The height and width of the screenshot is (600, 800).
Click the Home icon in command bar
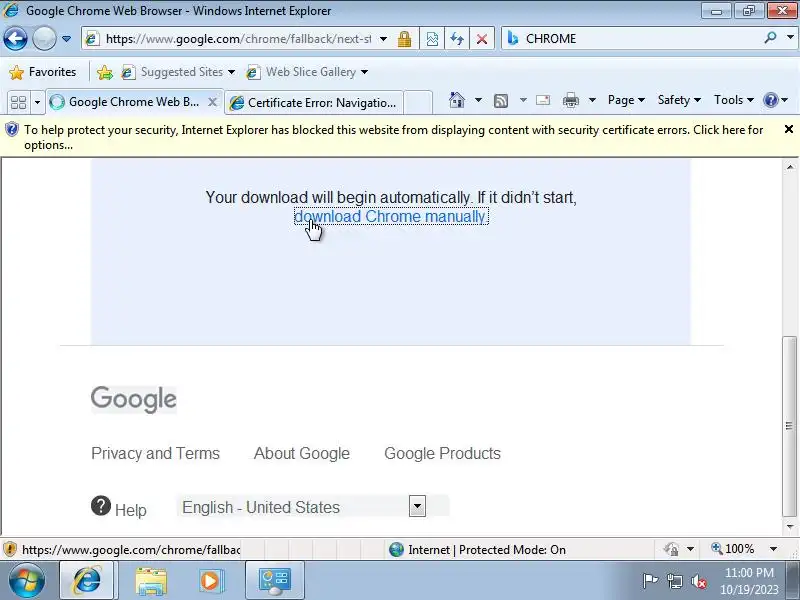(457, 100)
